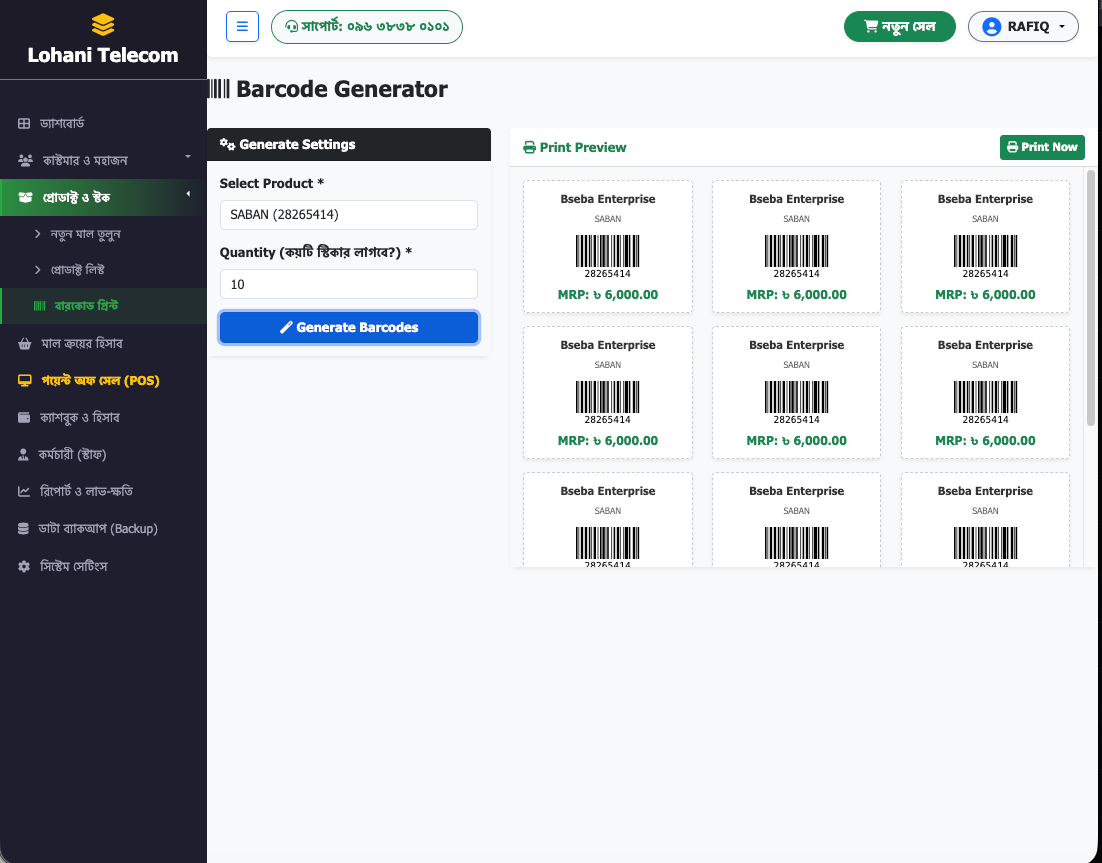Screen dimensions: 1102x863
Task: Open কাস্টমার ও মহাজন menu item
Action: coord(103,160)
